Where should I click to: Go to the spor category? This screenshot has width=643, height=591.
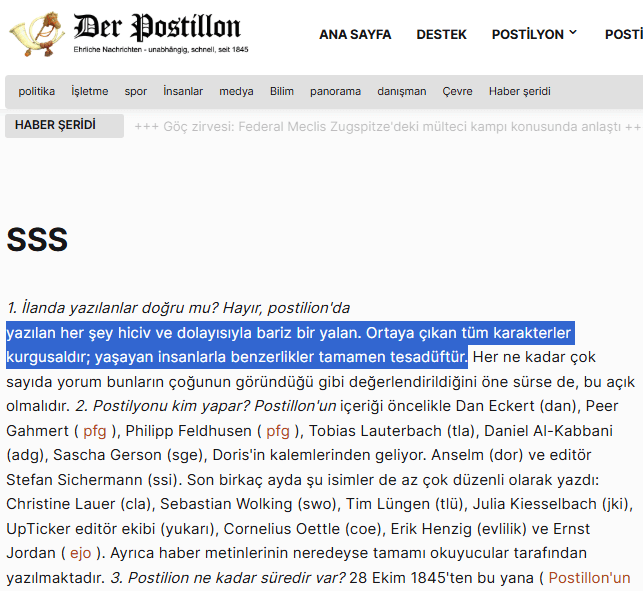[x=136, y=91]
